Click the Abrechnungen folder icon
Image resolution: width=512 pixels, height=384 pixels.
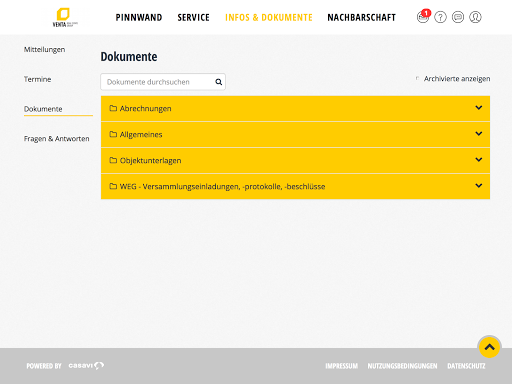[113, 108]
